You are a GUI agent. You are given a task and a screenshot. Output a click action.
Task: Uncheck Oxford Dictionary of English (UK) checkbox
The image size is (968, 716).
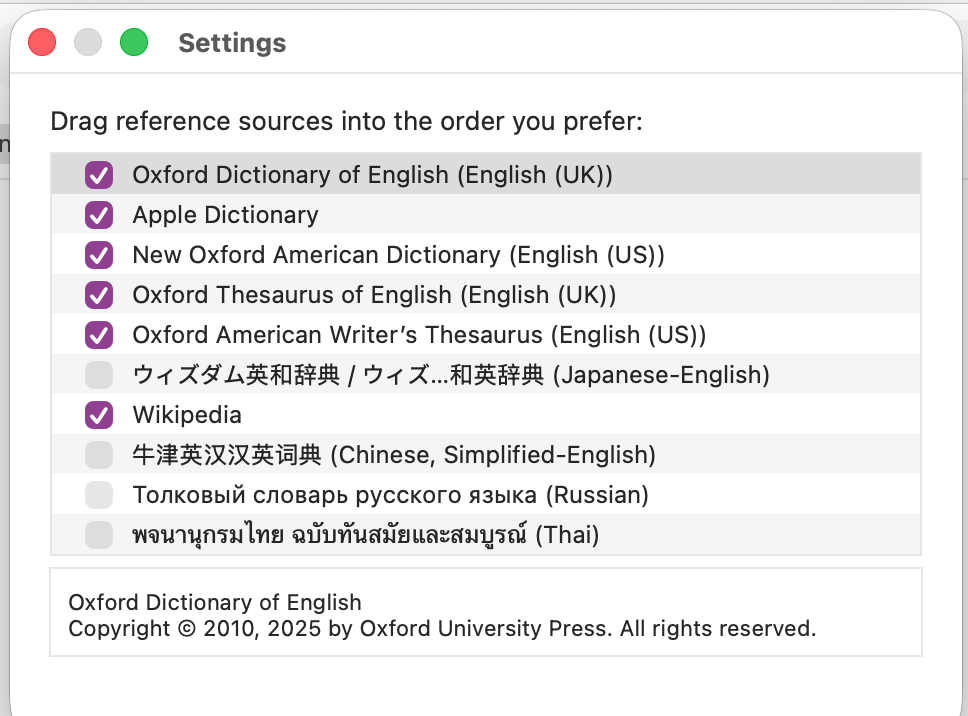pos(99,175)
